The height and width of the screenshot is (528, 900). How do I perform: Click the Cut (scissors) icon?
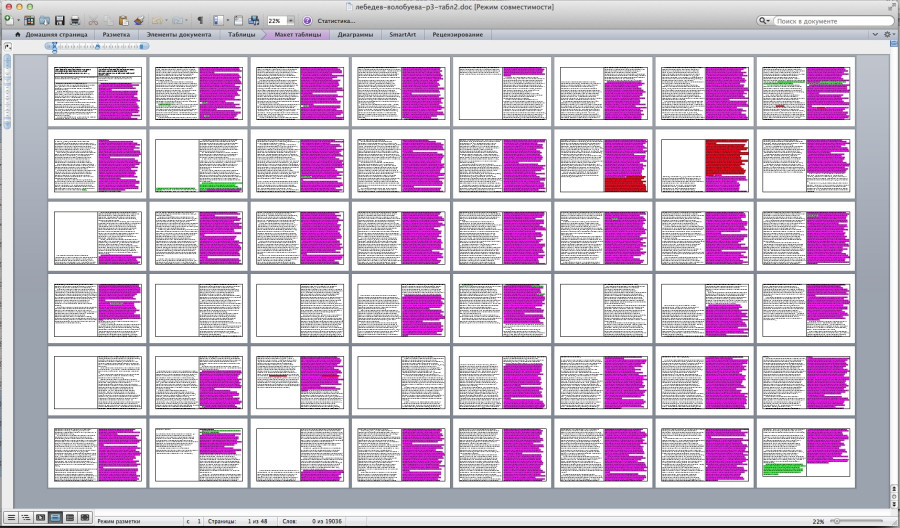(x=93, y=20)
